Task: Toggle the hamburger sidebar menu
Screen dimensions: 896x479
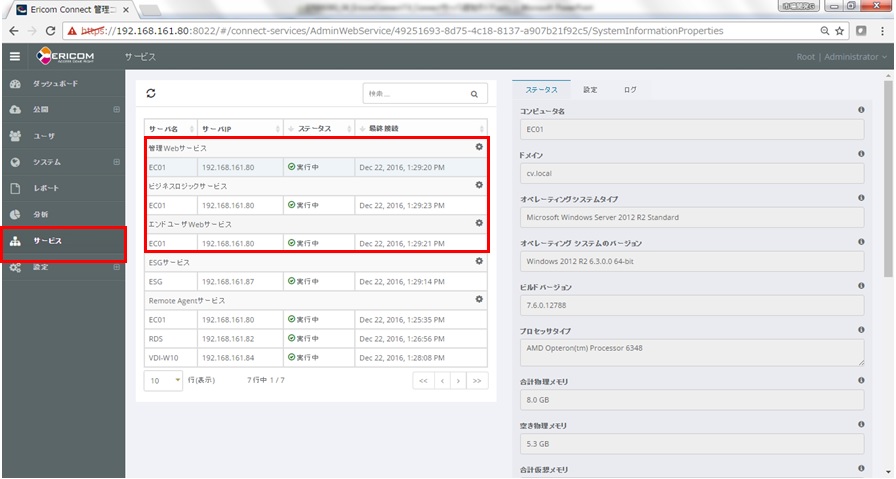Action: click(x=15, y=57)
